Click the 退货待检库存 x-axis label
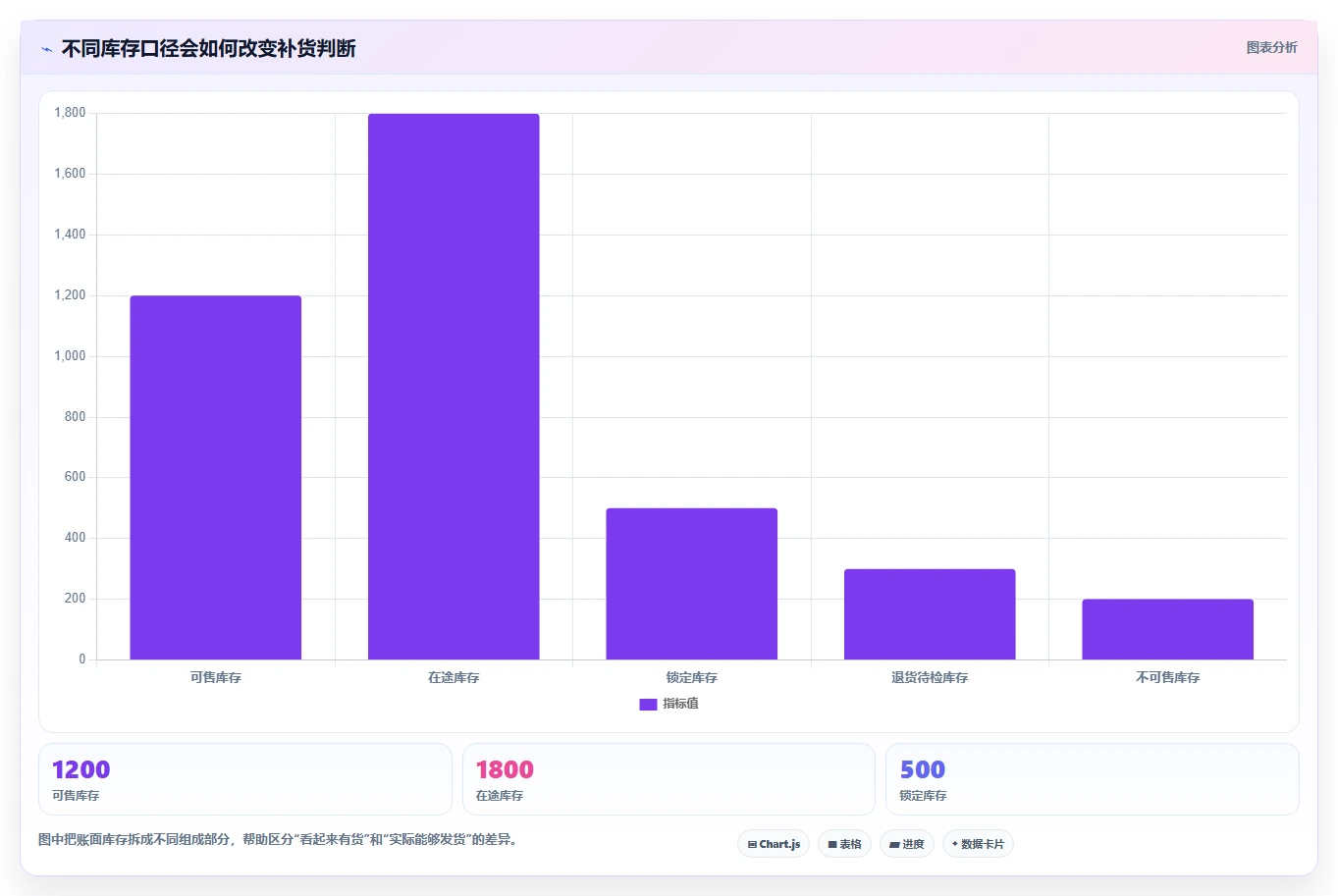 pyautogui.click(x=930, y=678)
